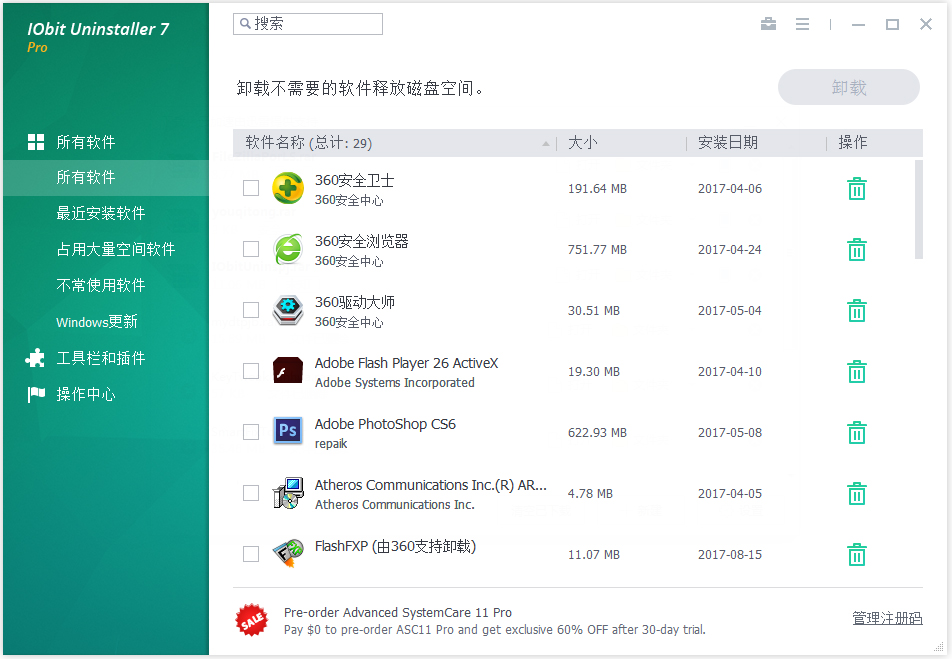Viewport: 952px width, 659px height.
Task: Uninstall Adobe Flash Player 26 ActiveX via trash icon
Action: (x=857, y=372)
